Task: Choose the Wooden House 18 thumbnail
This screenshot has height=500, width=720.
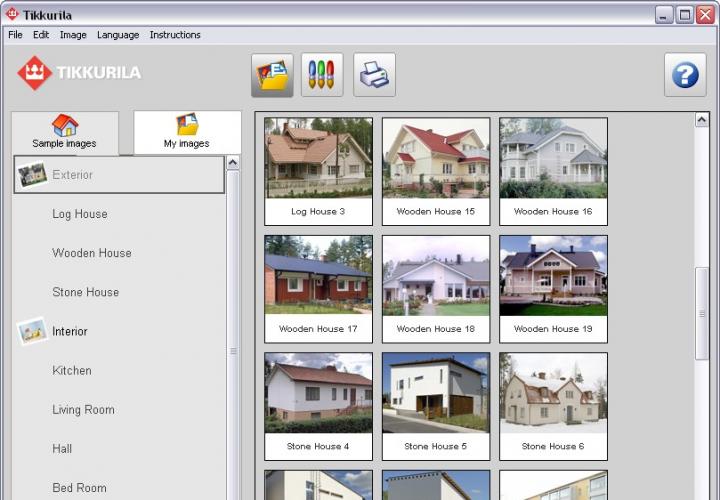Action: (436, 289)
